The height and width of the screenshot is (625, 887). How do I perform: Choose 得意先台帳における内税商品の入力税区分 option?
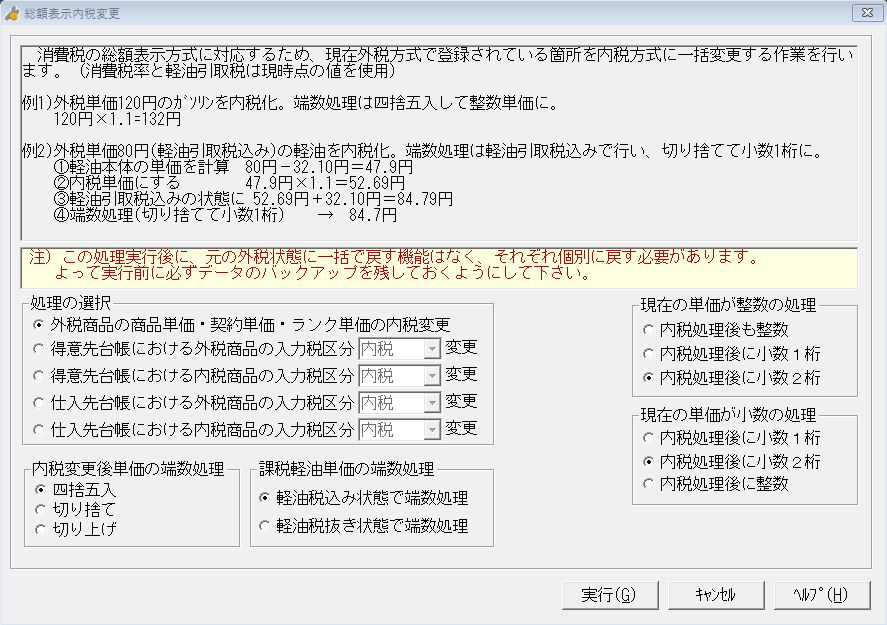click(39, 375)
